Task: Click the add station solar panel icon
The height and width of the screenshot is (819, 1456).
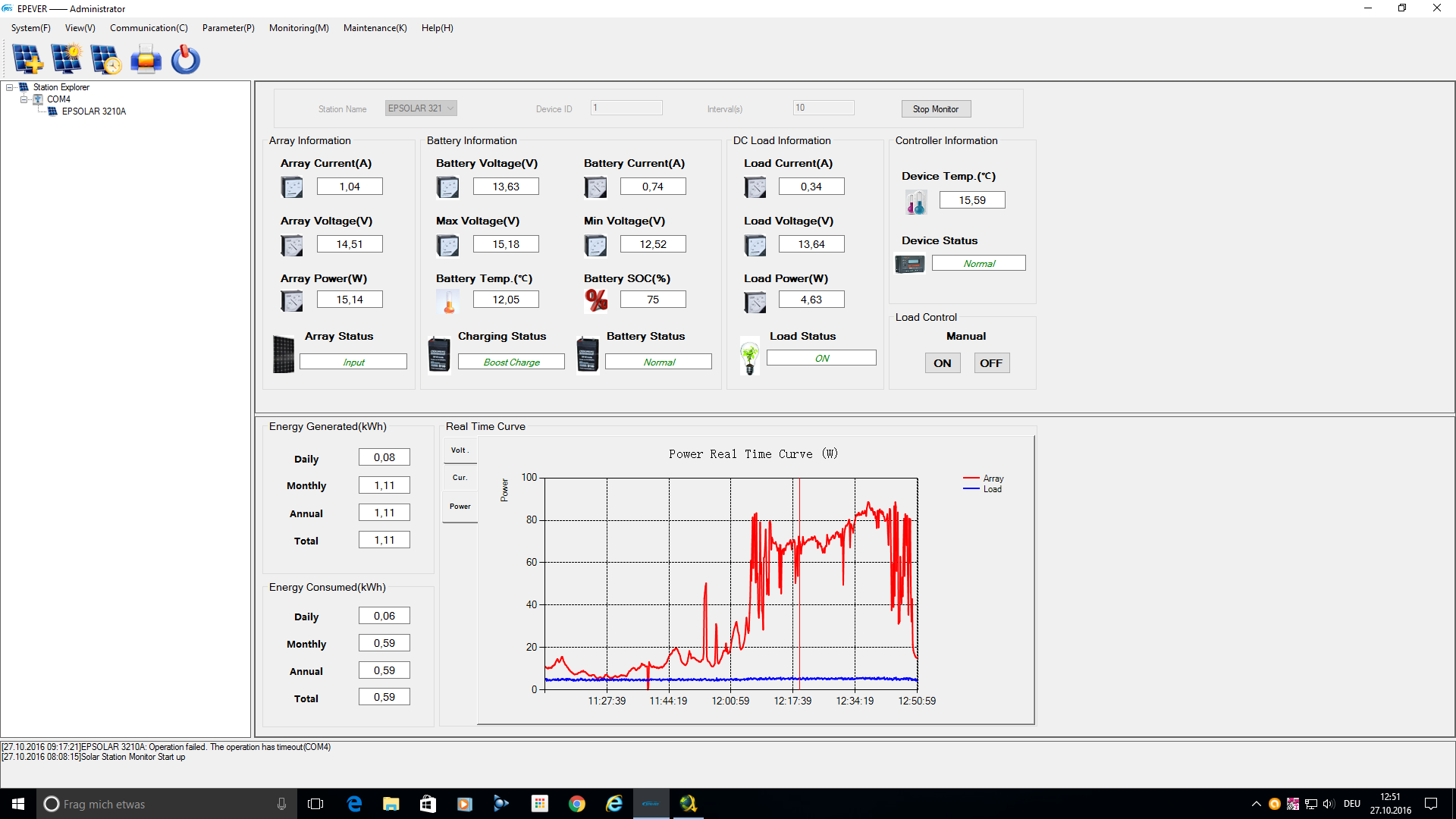Action: tap(27, 59)
